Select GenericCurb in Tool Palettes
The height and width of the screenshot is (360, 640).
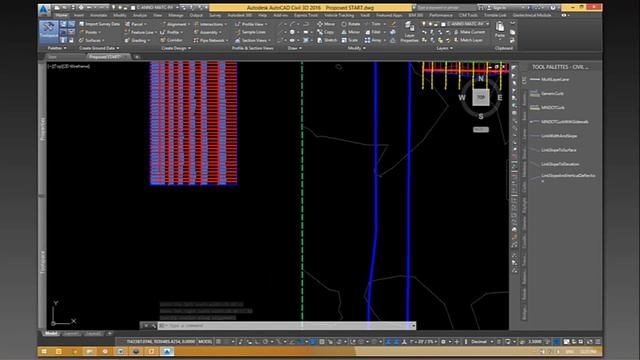(547, 93)
